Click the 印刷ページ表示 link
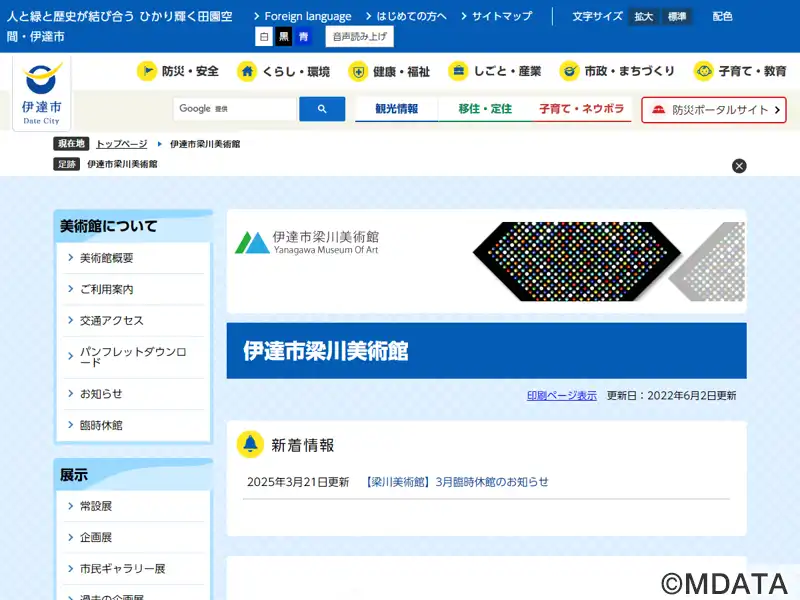Image resolution: width=800 pixels, height=600 pixels. 562,395
